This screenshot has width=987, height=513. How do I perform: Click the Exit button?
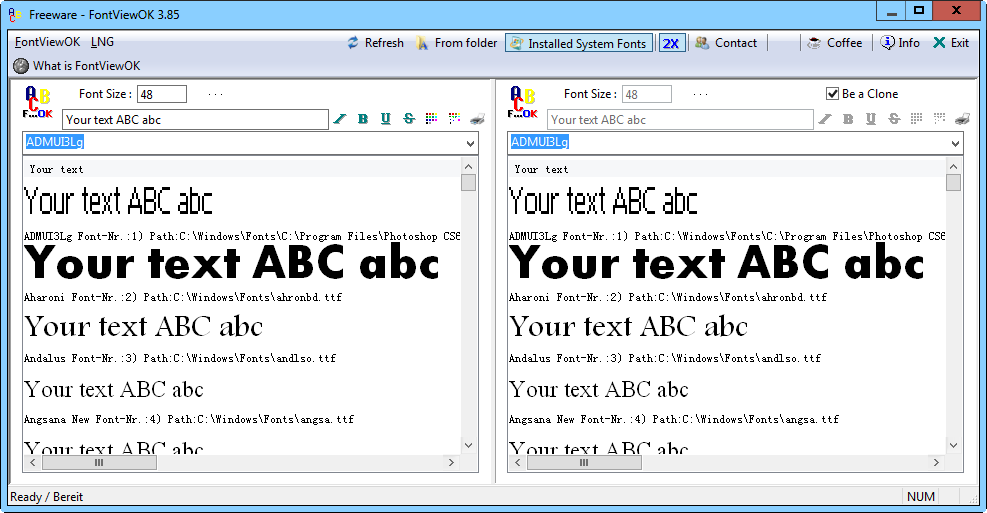pyautogui.click(x=950, y=43)
